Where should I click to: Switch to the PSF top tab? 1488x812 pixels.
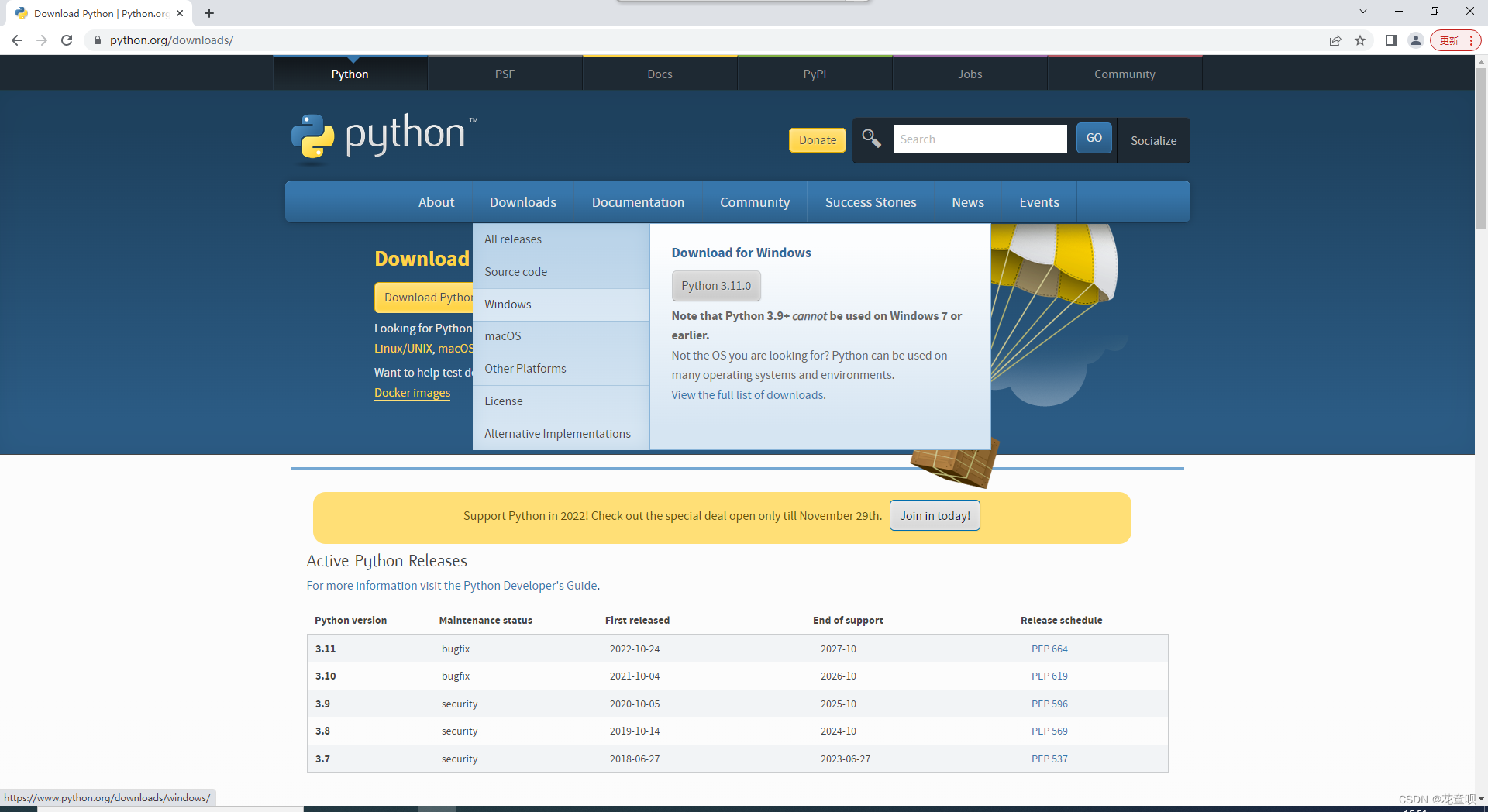click(505, 74)
